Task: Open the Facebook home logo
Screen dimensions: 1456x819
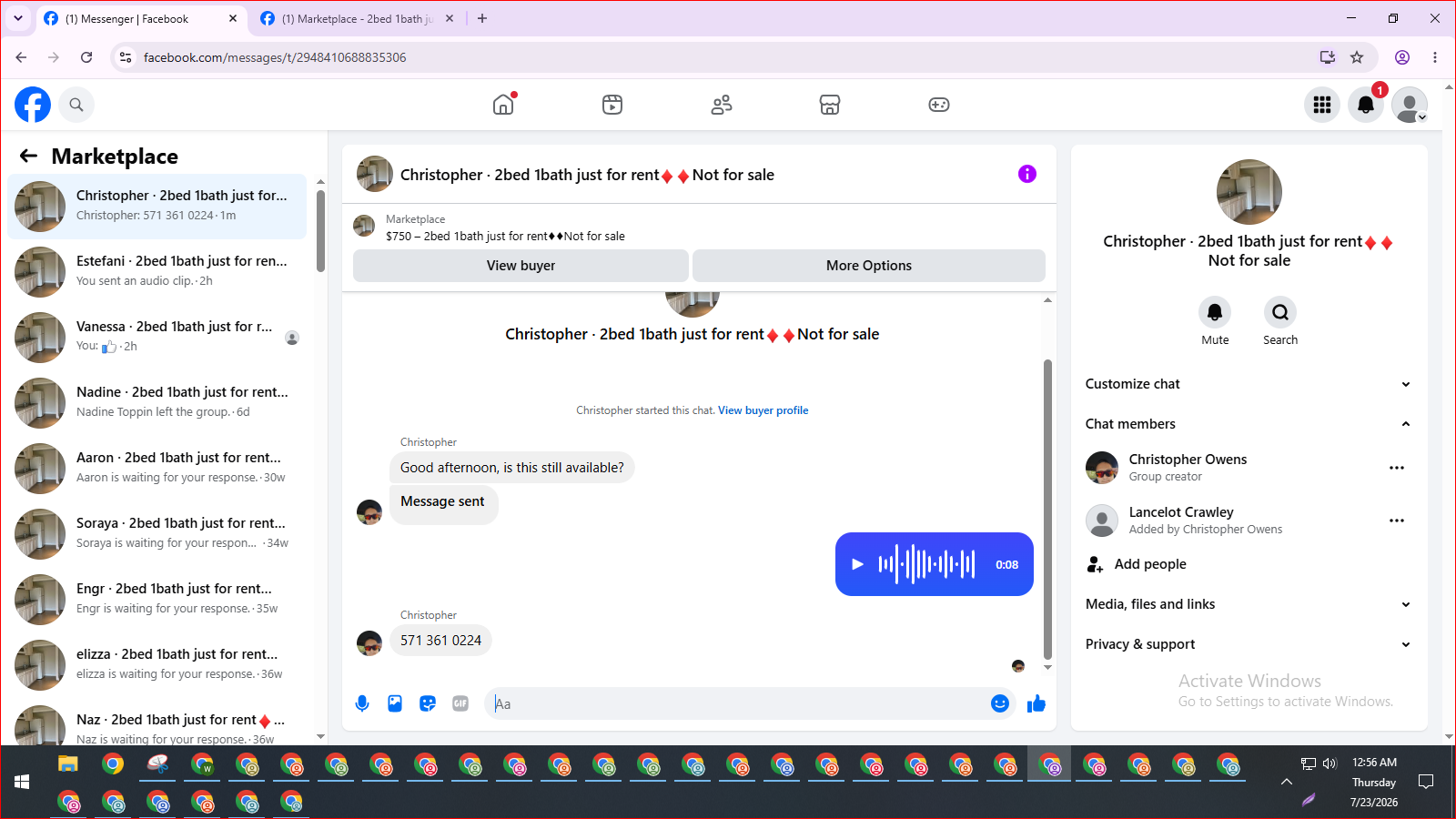Action: click(33, 105)
